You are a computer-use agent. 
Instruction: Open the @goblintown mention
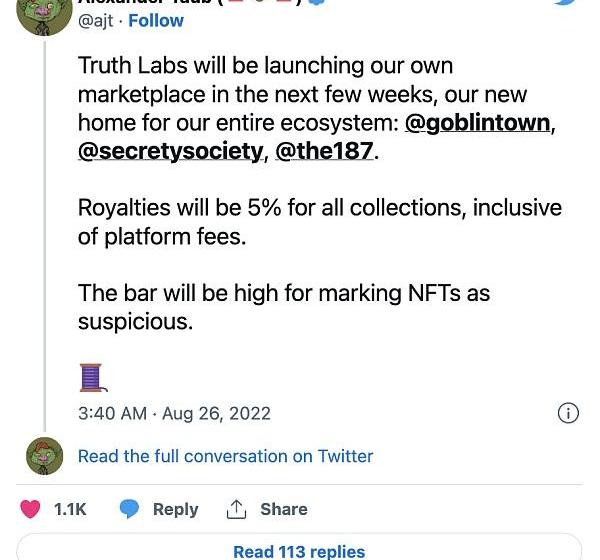[x=478, y=123]
